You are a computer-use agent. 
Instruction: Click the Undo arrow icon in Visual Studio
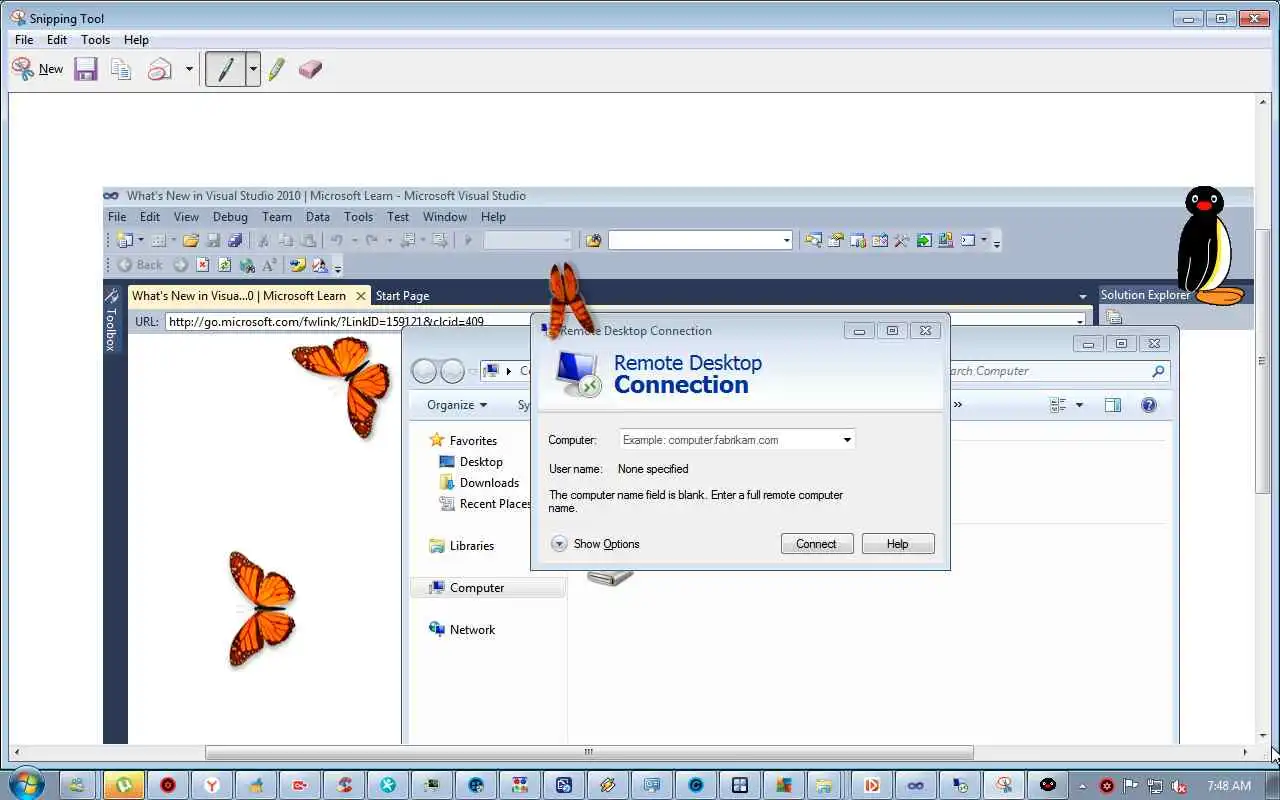[337, 240]
